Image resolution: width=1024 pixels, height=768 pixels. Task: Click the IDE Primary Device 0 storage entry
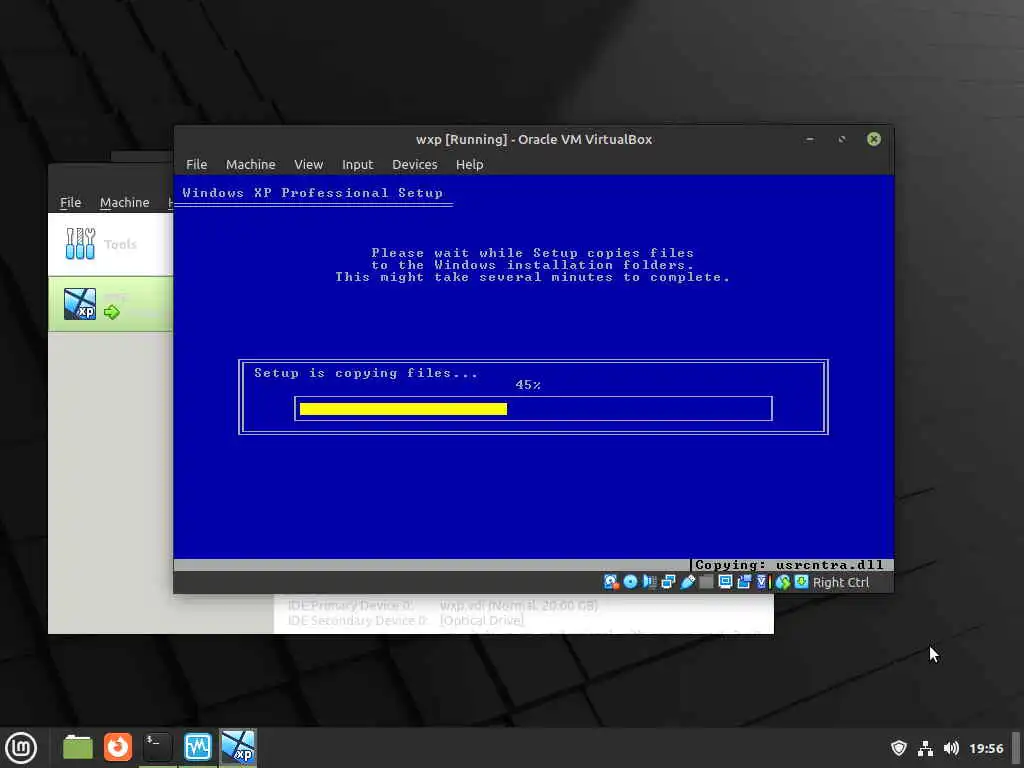coord(443,605)
